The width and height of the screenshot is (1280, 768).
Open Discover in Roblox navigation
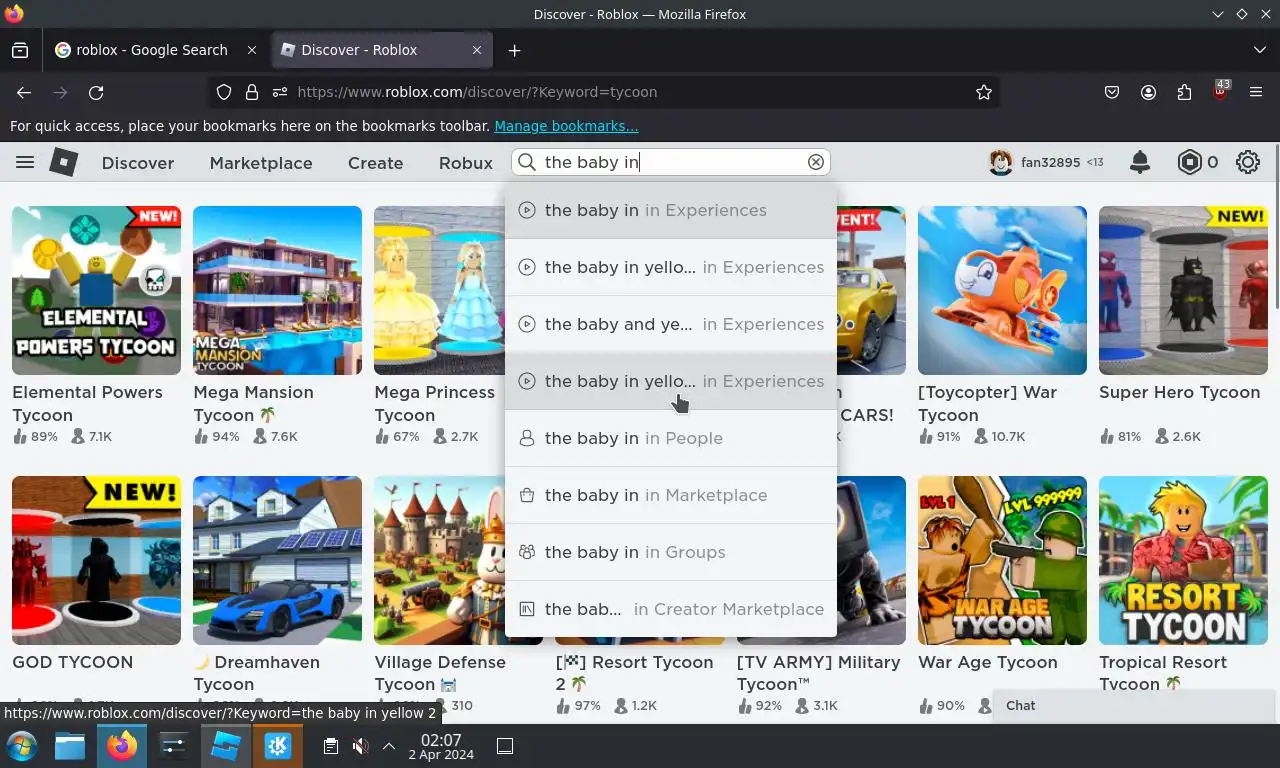138,163
